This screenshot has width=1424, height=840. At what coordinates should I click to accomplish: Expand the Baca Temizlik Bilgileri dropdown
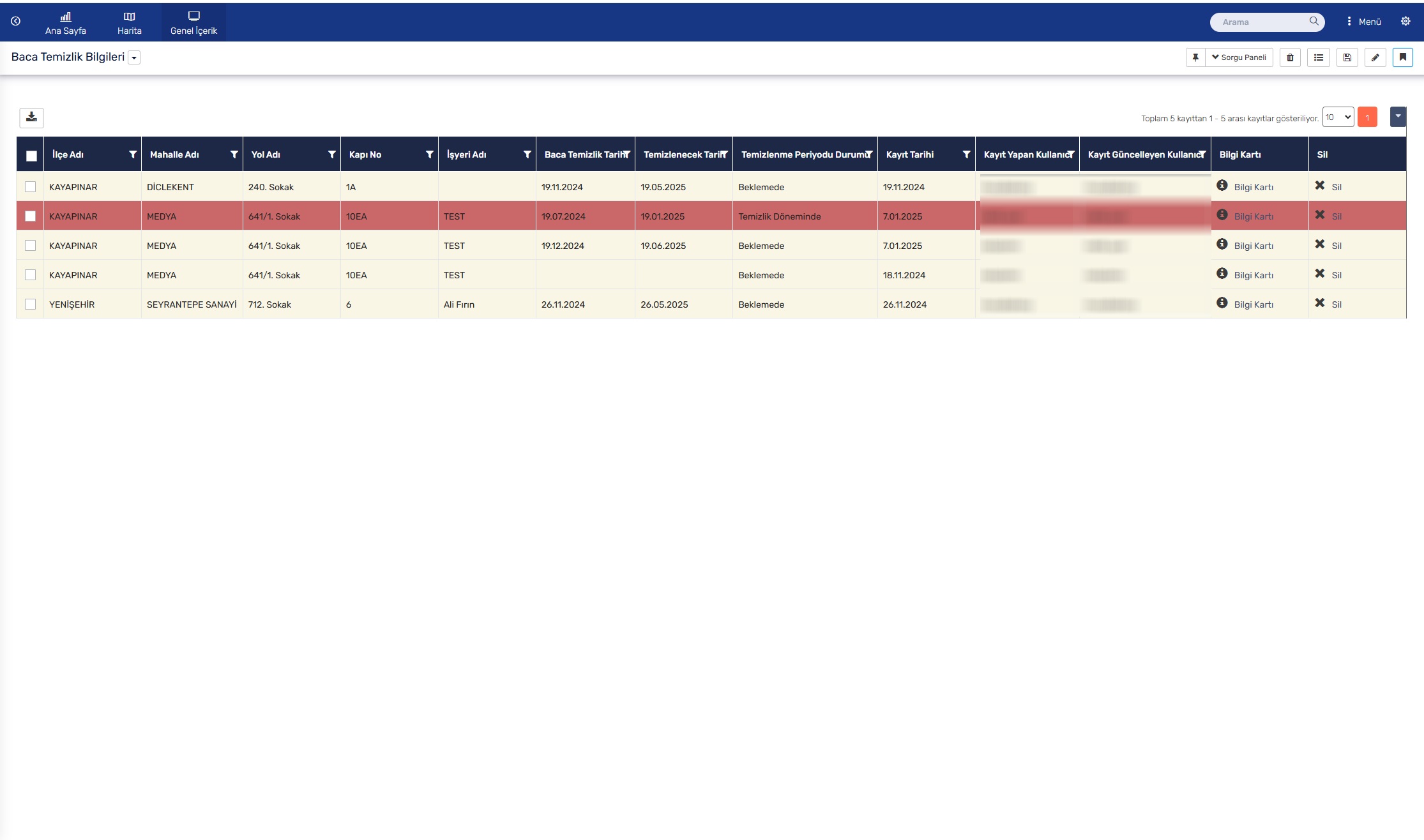click(x=134, y=57)
